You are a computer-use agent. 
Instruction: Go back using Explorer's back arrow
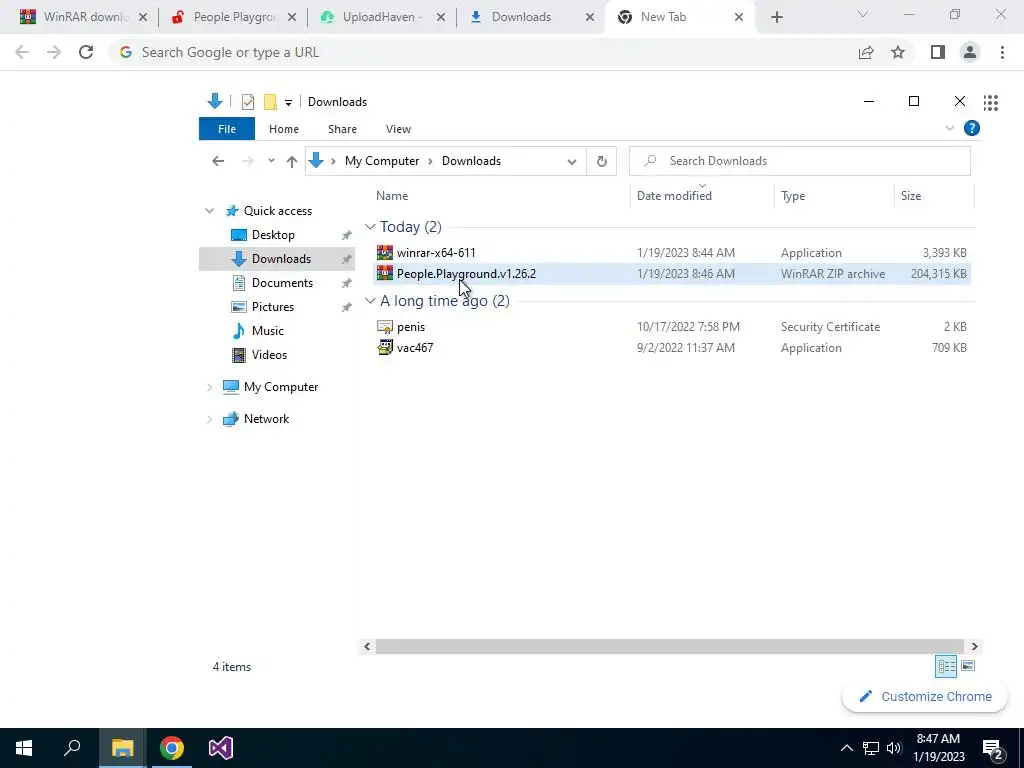point(218,161)
